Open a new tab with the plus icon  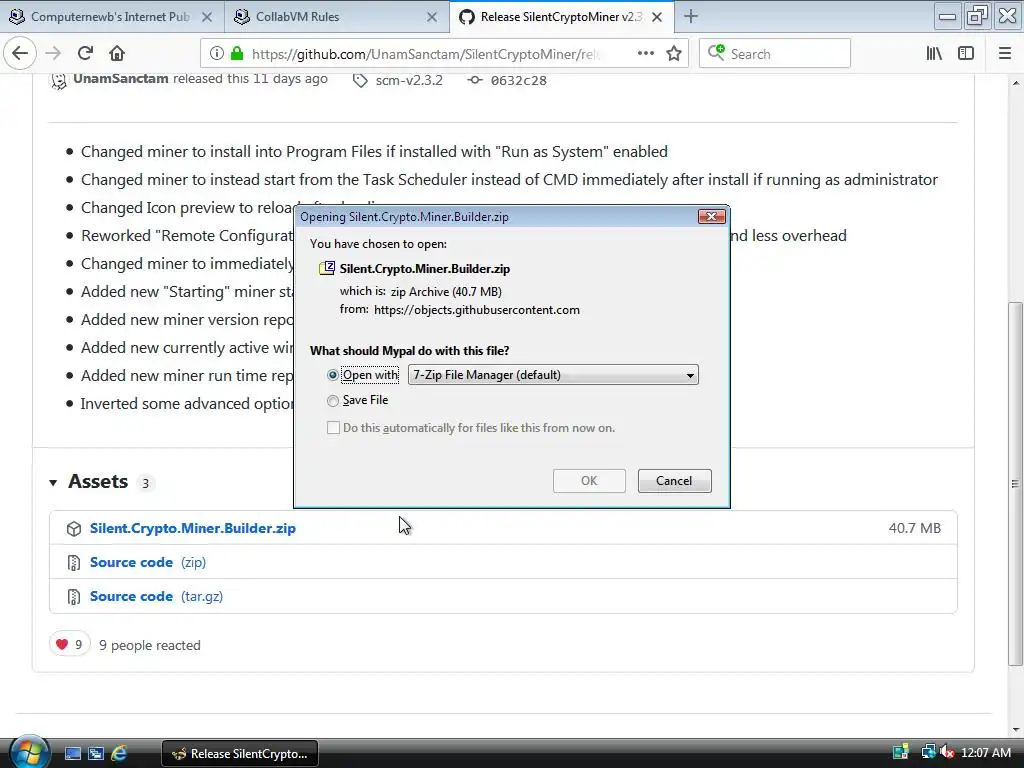pyautogui.click(x=691, y=17)
